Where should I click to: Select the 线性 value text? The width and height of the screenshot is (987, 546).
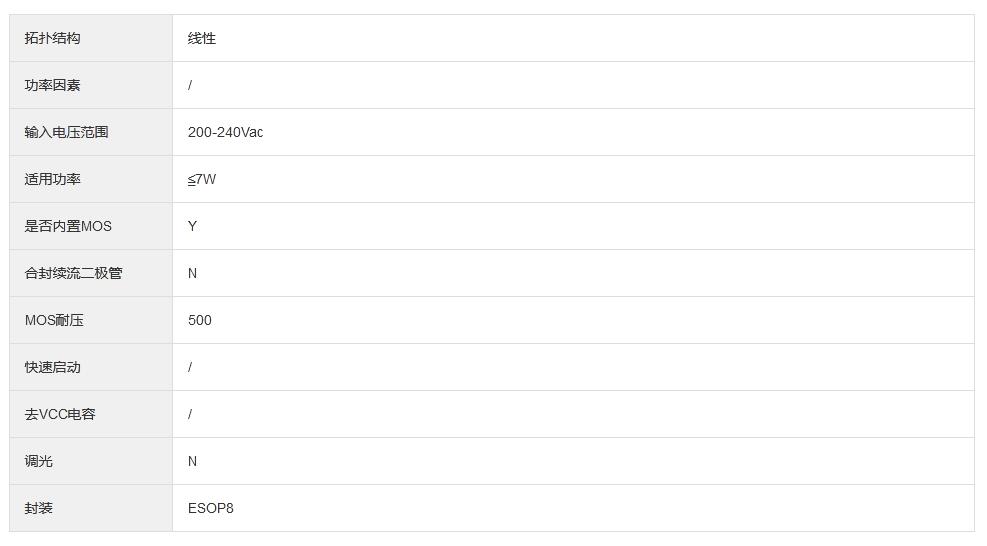202,38
